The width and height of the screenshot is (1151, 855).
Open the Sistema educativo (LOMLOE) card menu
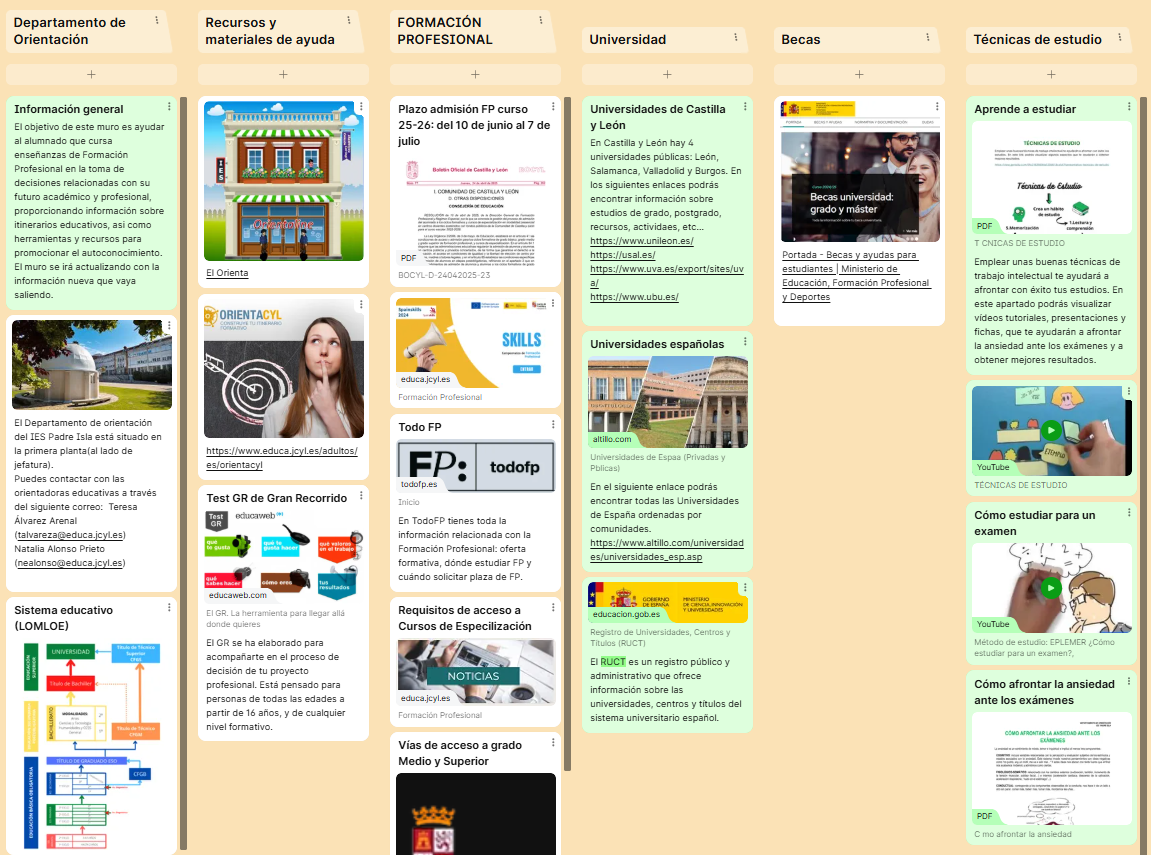169,608
